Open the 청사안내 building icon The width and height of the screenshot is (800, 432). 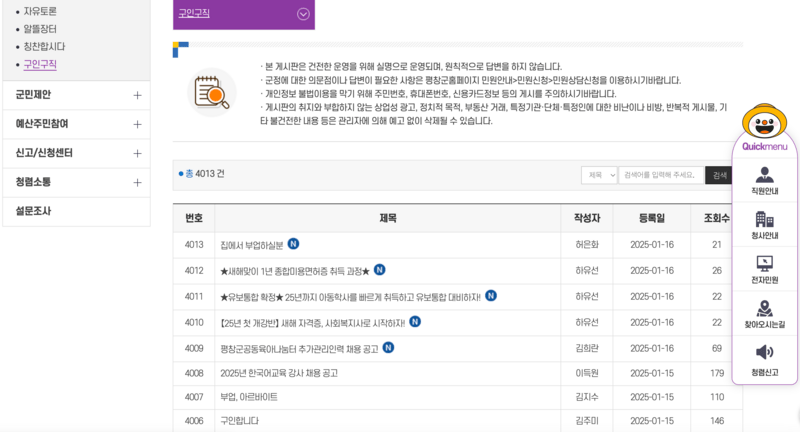(x=764, y=225)
